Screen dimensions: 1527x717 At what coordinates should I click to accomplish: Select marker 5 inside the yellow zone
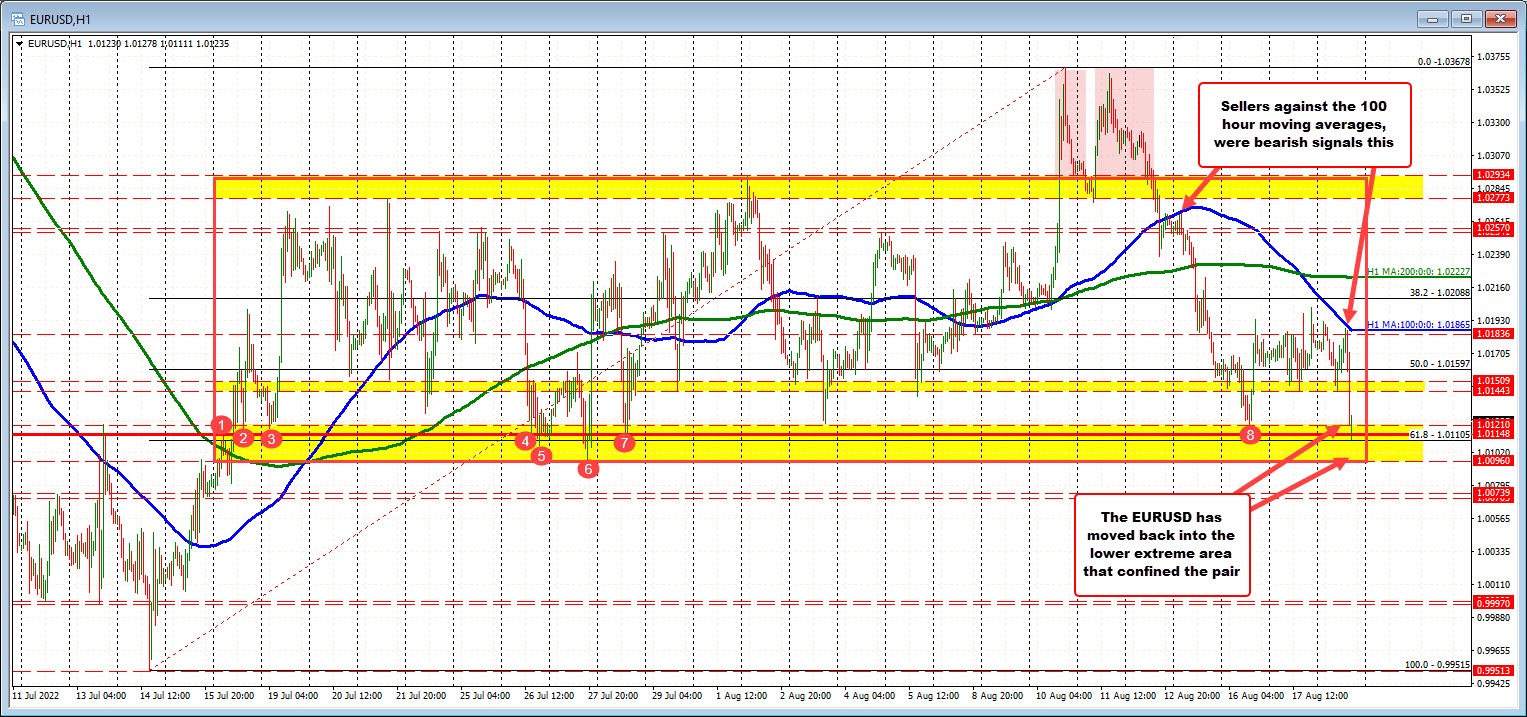point(541,456)
